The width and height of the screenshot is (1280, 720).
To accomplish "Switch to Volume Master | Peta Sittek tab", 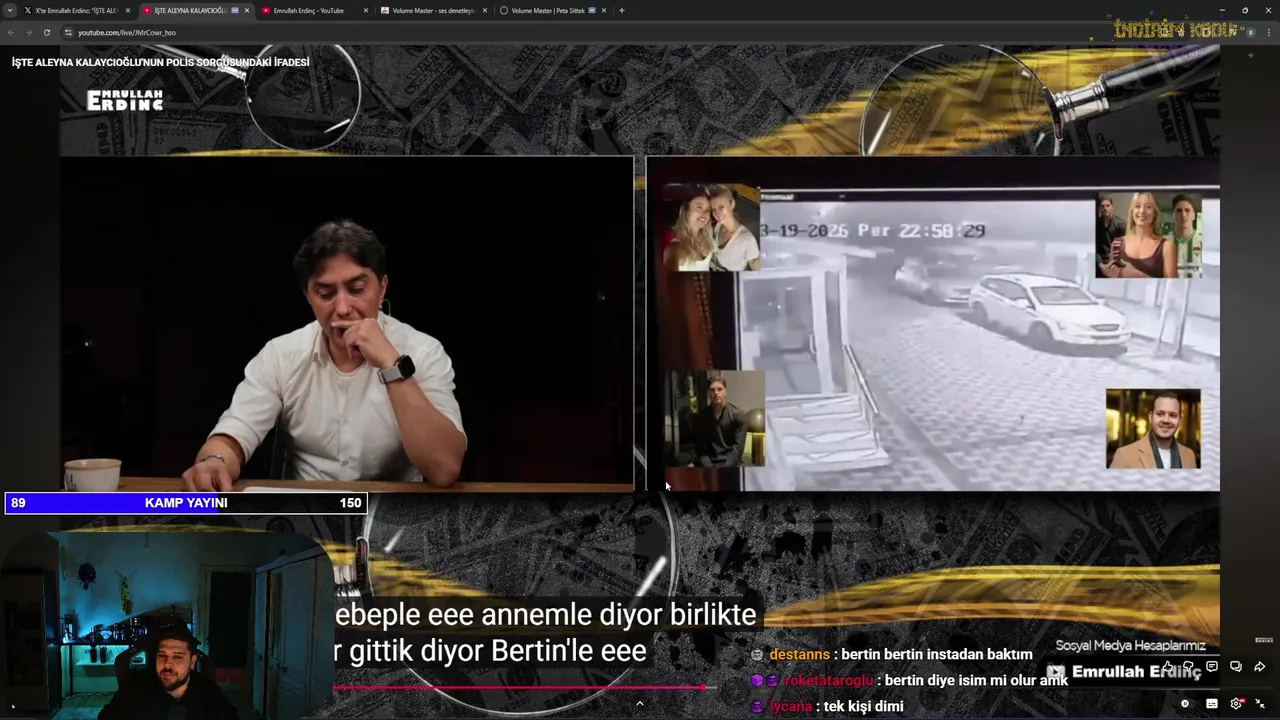I will click(548, 10).
